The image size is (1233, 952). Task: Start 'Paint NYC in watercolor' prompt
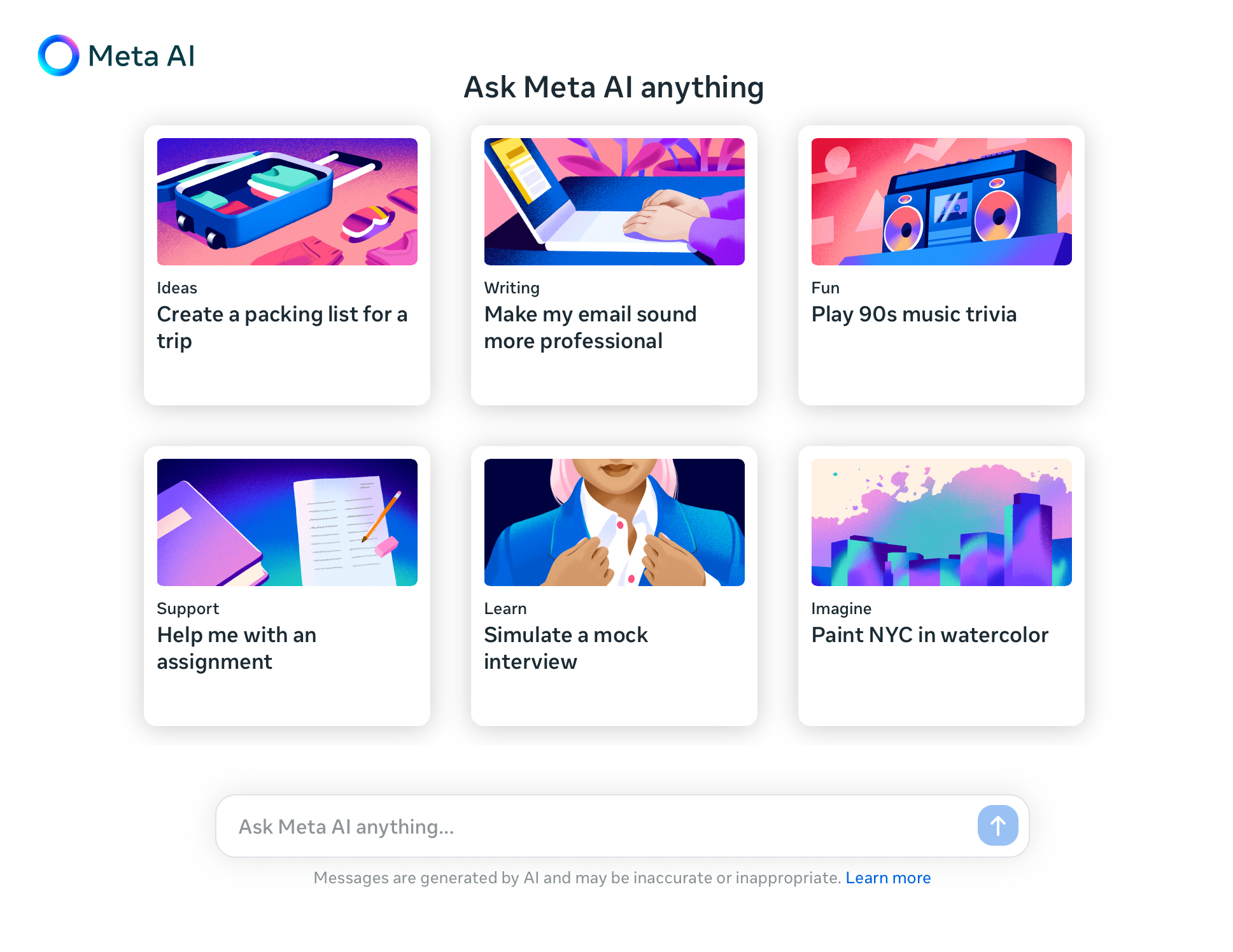(x=929, y=635)
